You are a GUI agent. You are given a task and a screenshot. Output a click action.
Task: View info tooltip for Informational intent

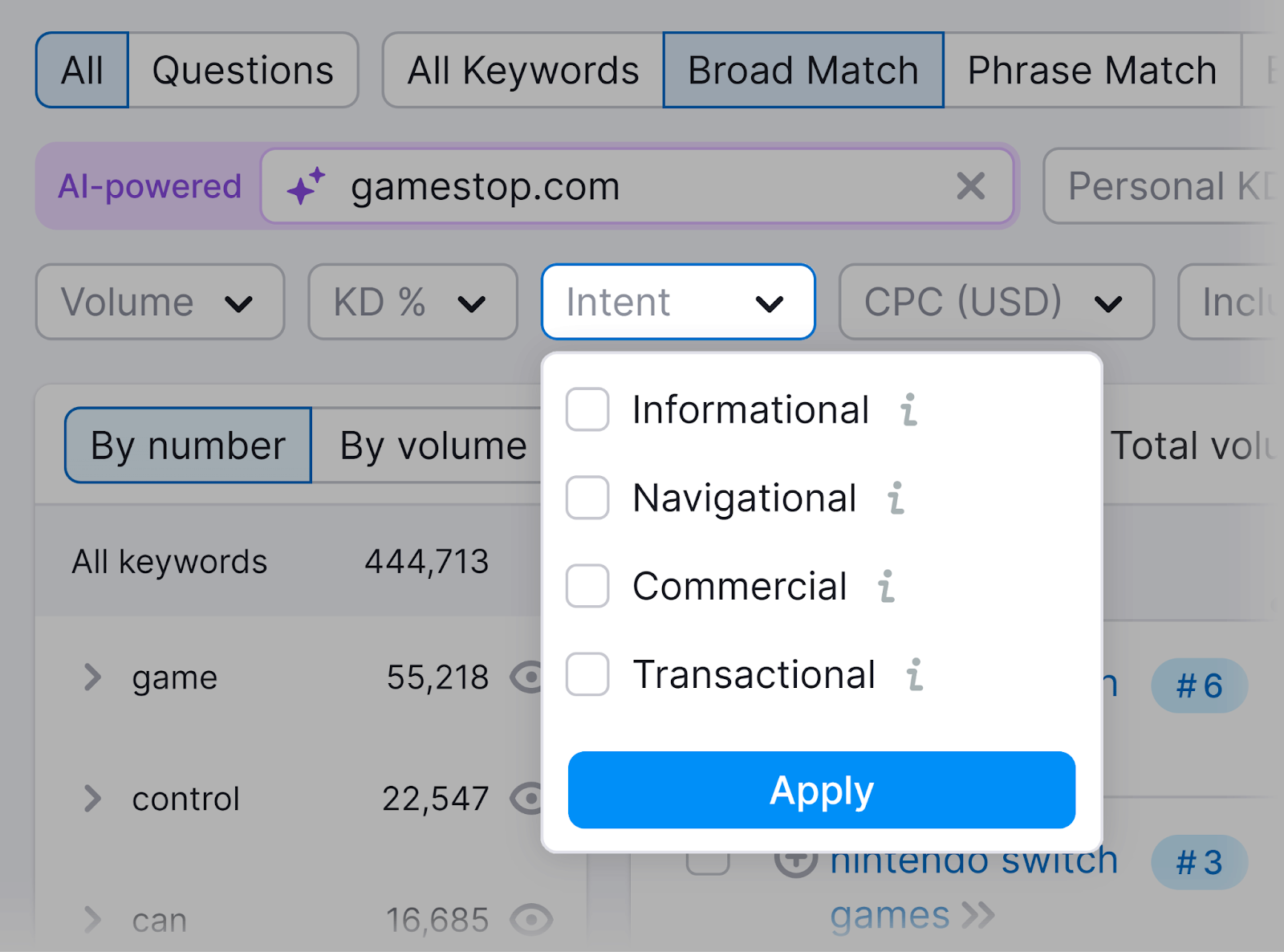coord(908,410)
